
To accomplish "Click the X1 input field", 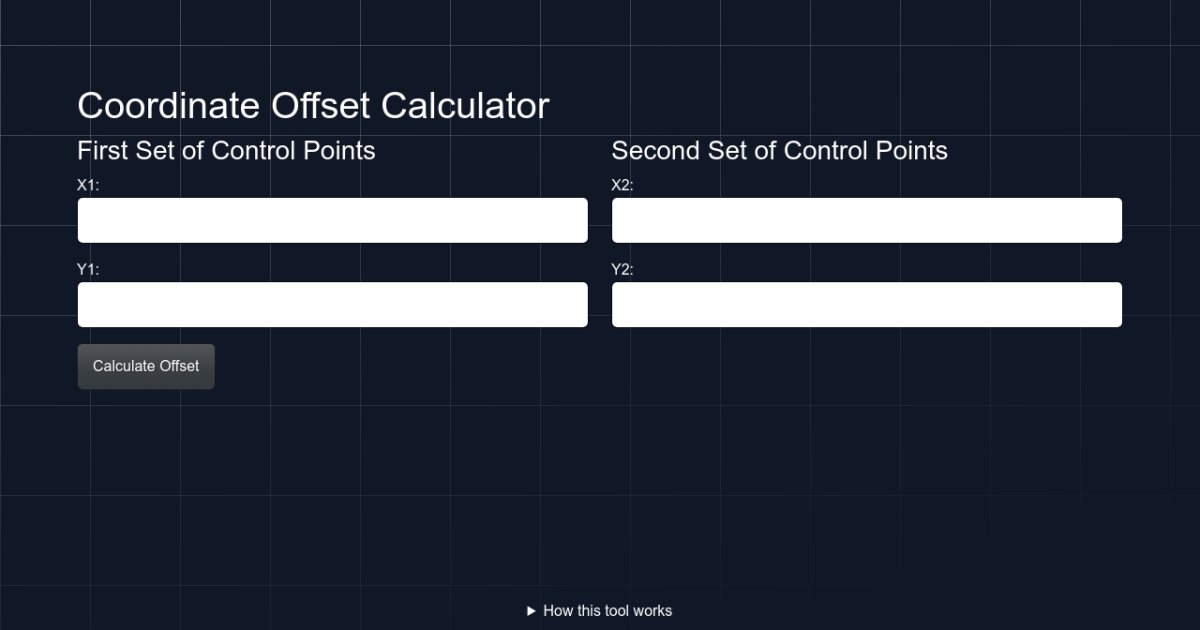I will [x=332, y=220].
